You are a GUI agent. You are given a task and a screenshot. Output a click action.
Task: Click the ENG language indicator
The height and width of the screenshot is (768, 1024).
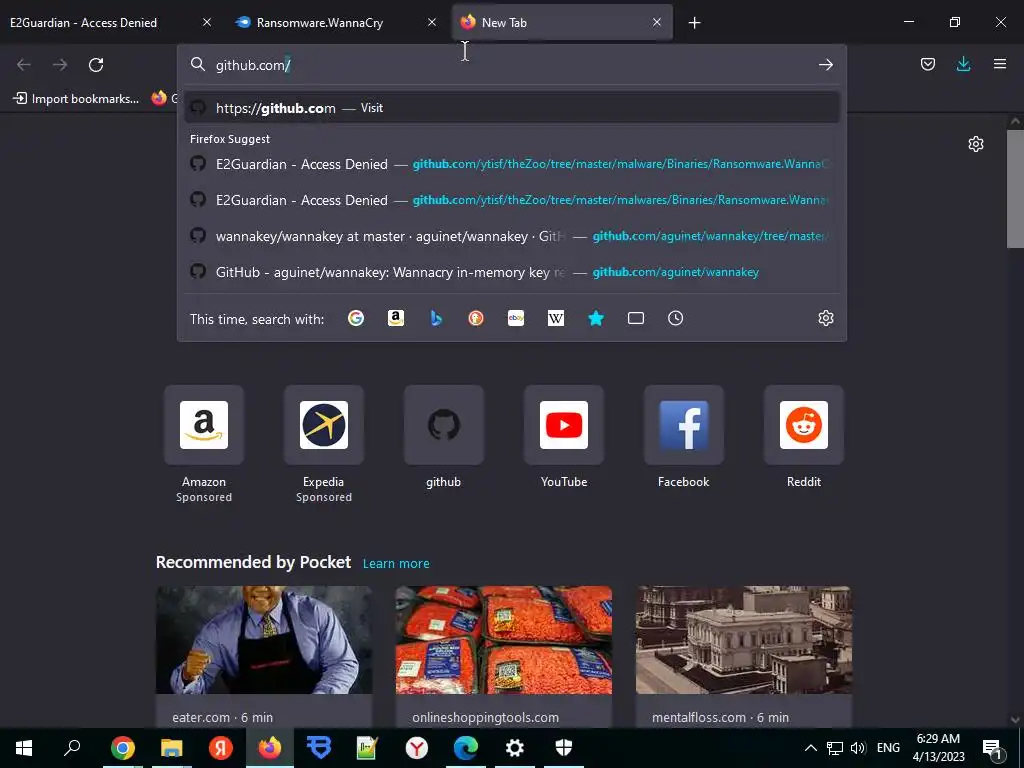click(888, 748)
